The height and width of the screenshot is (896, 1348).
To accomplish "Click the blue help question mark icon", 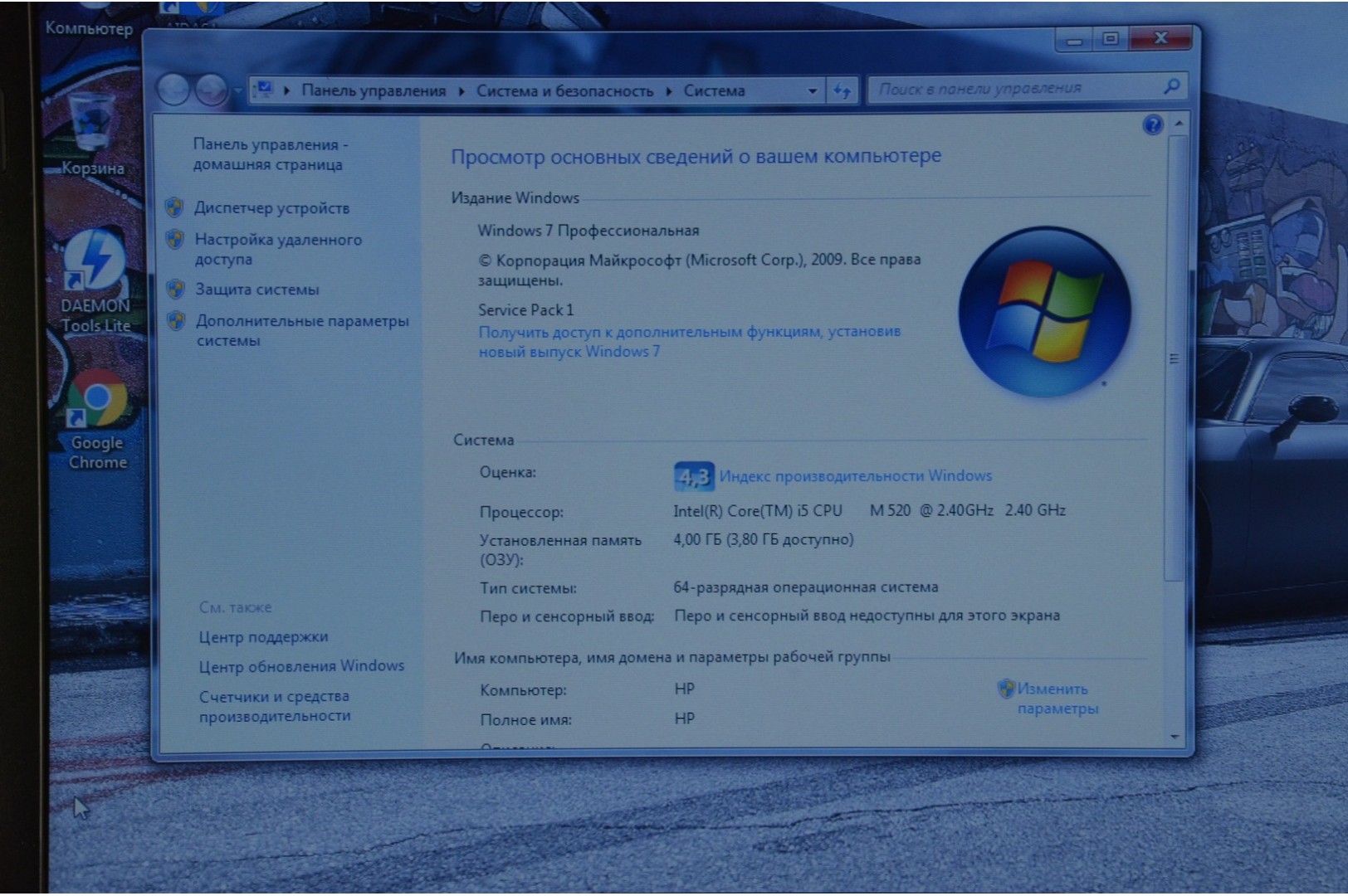I will click(x=1152, y=125).
